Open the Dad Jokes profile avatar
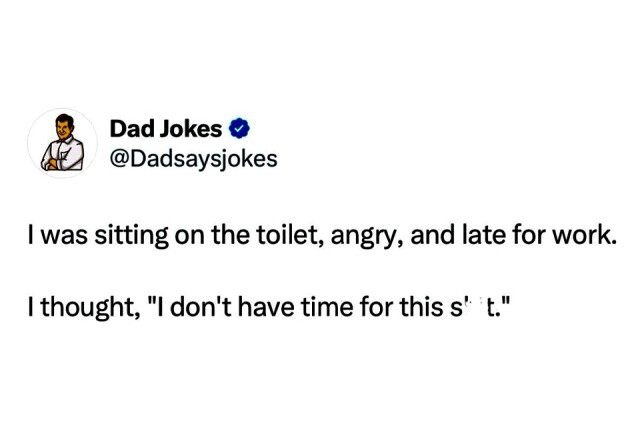 click(x=62, y=143)
